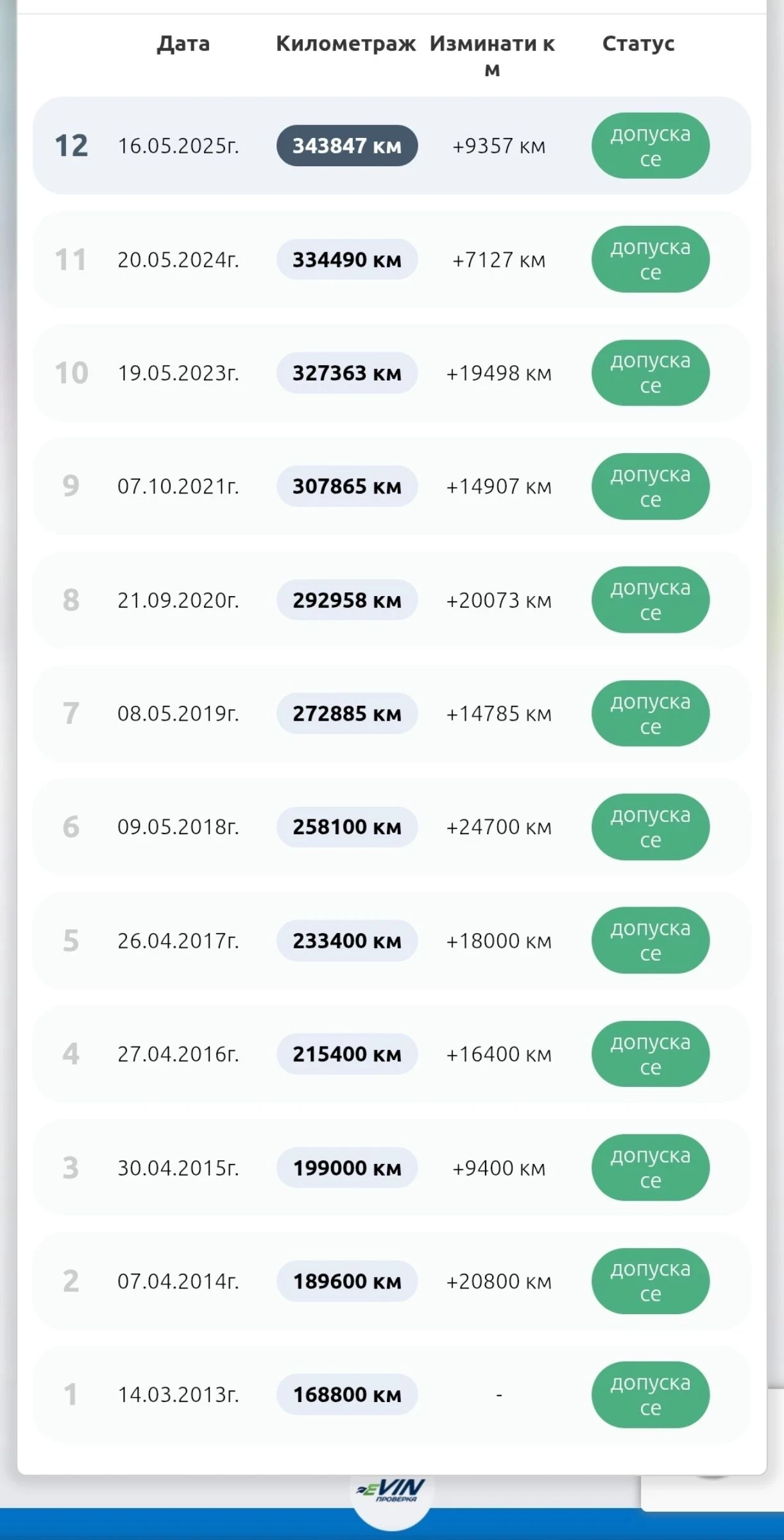Select the 168800 км mileage badge
Screen dimensions: 784x1540
[347, 1394]
